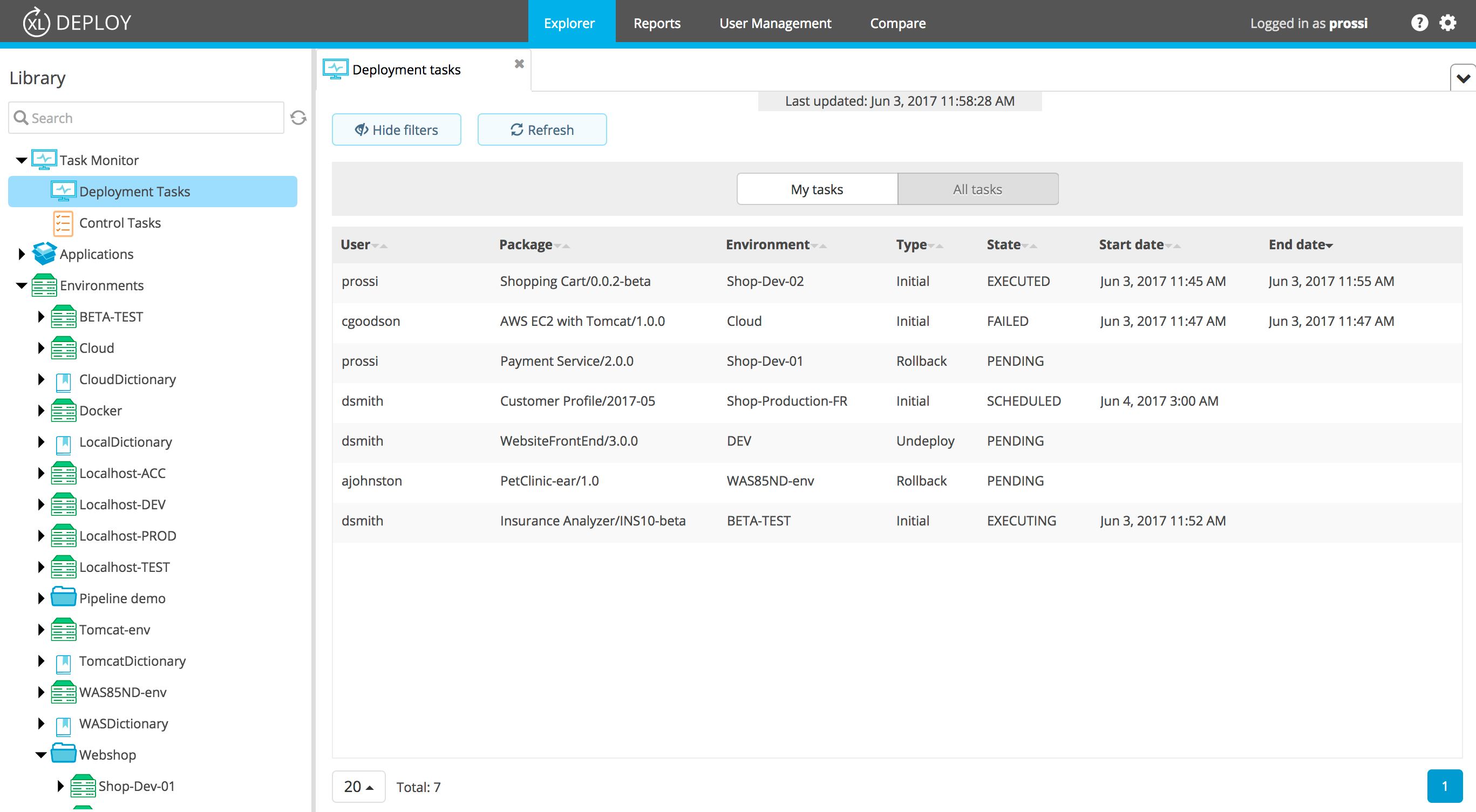Open the User Management section

click(x=774, y=23)
